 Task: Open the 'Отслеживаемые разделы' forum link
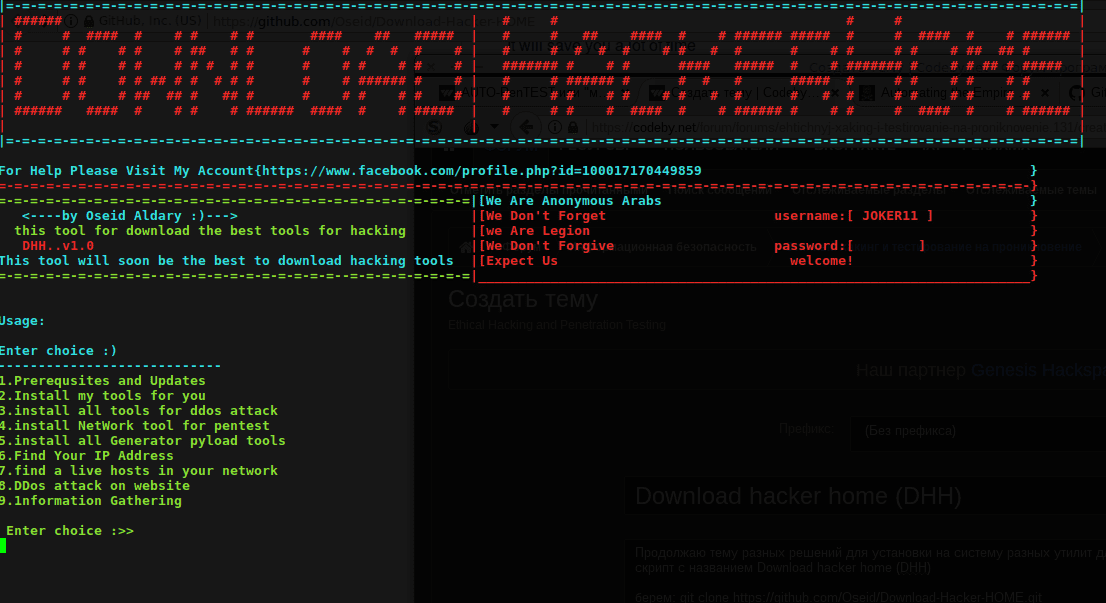tap(869, 190)
